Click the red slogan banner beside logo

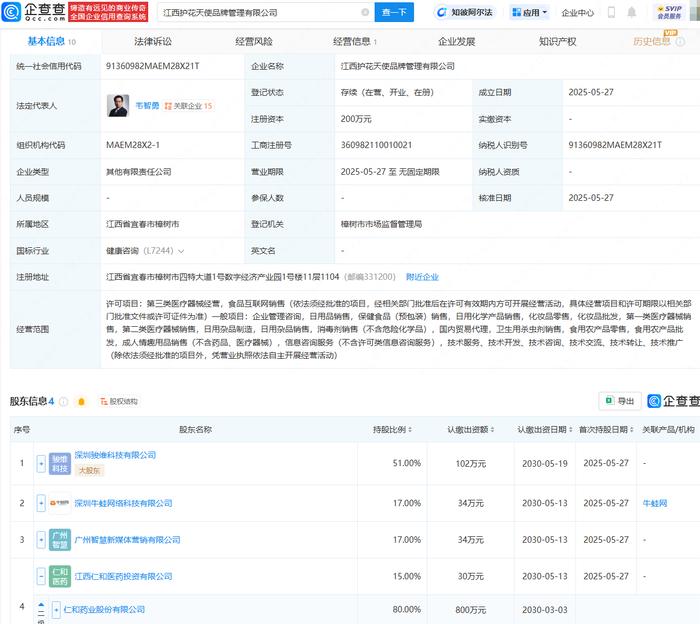[108, 12]
